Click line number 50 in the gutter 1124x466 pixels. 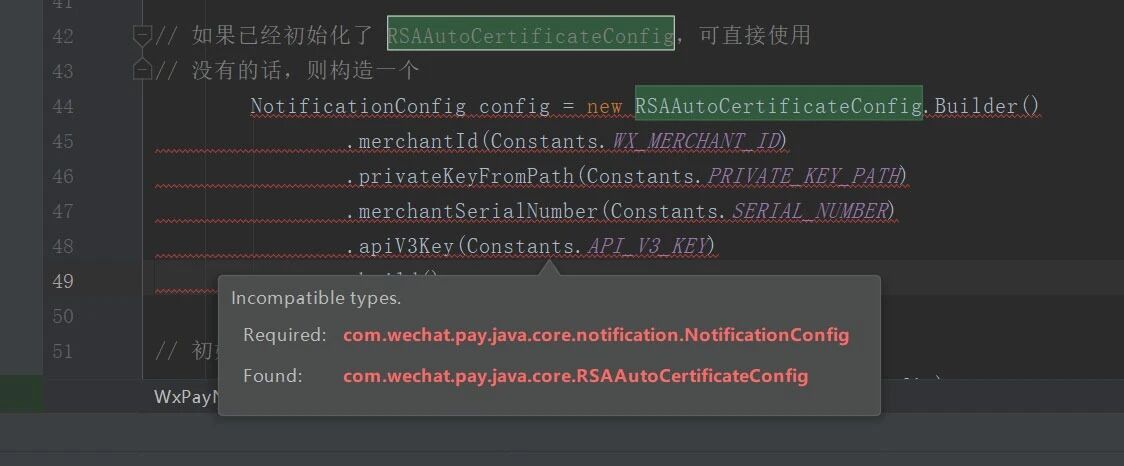(x=63, y=316)
